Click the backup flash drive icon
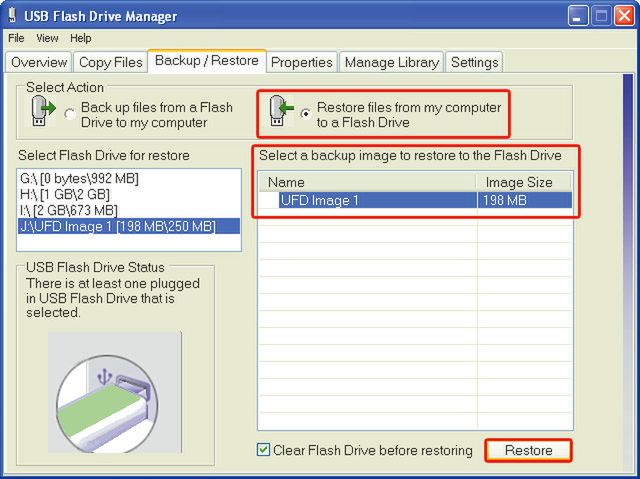 43,113
